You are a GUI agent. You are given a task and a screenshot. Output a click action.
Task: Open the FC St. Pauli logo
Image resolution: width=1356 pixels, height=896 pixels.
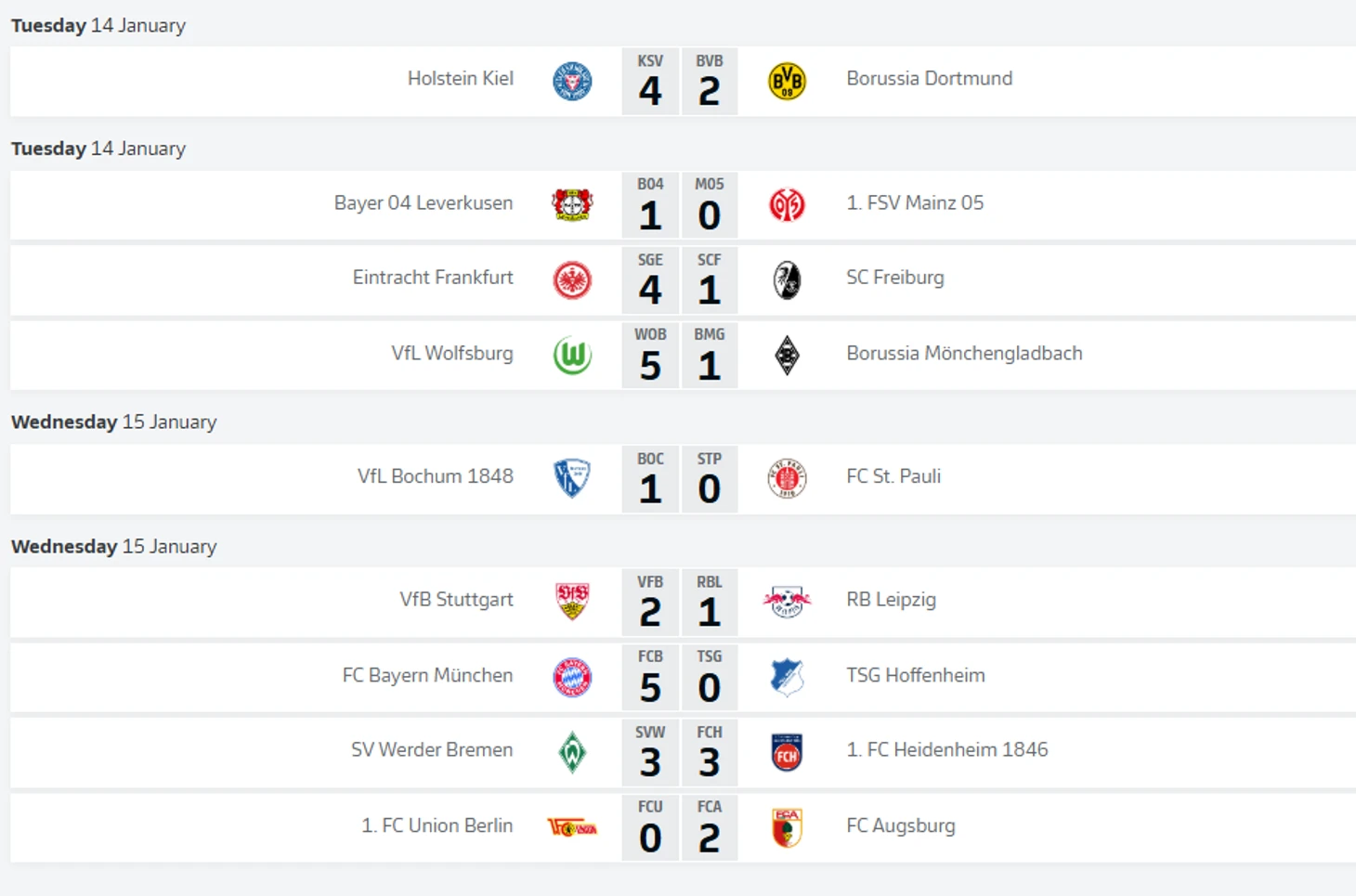tap(787, 479)
